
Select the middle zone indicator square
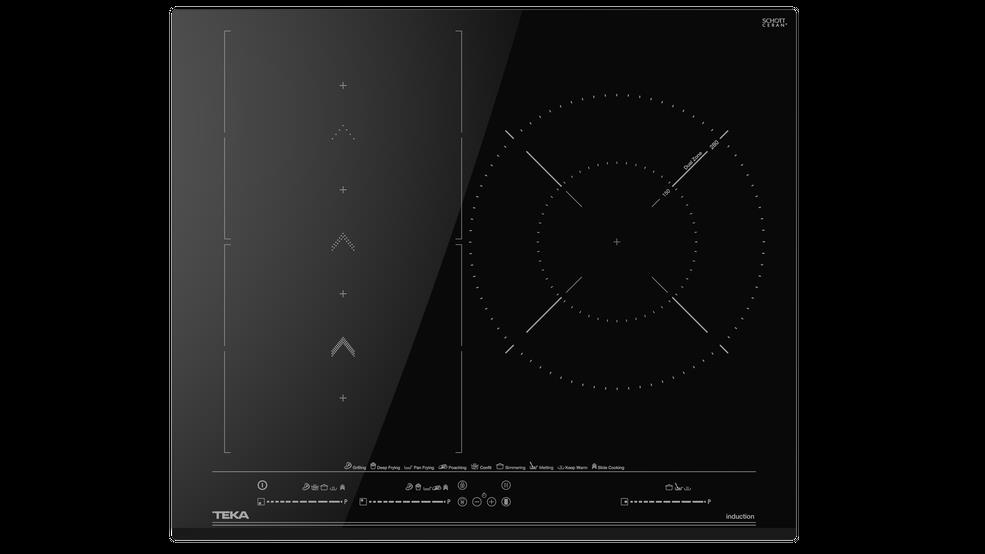coord(362,501)
